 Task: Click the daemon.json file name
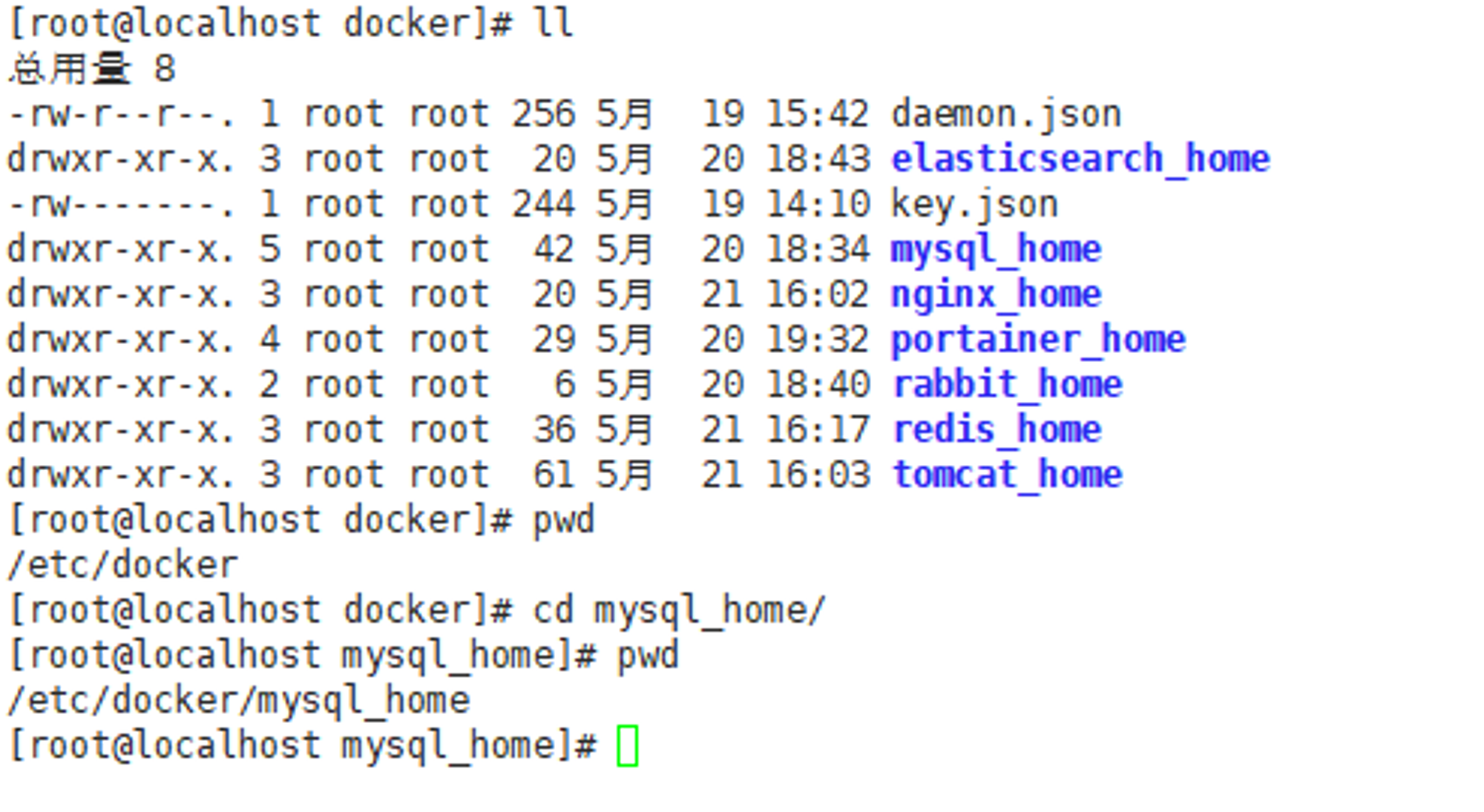coord(1005,115)
